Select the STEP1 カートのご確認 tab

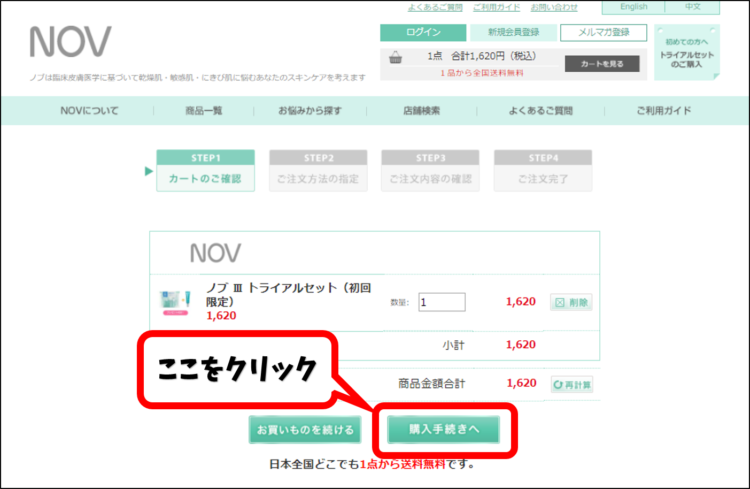(205, 171)
